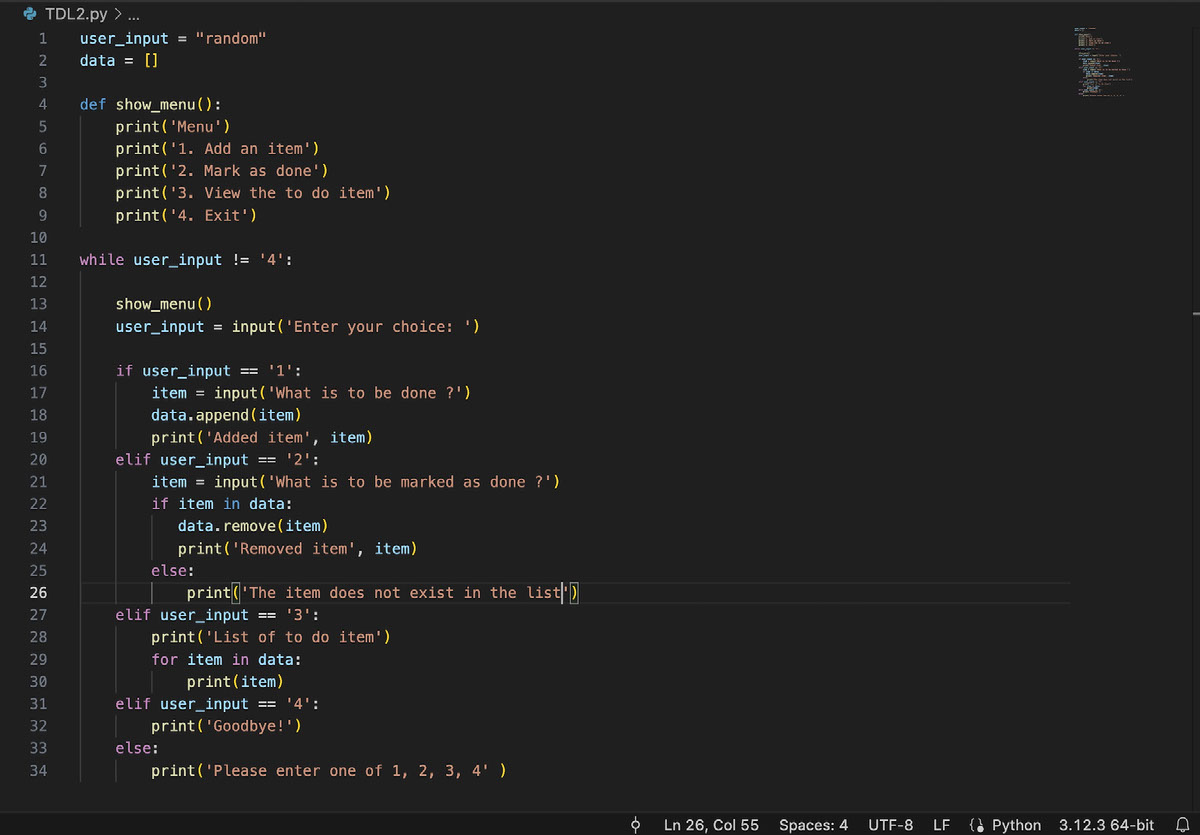Click "elif user_input == '4':" line
This screenshot has width=1200, height=835.
coord(217,704)
